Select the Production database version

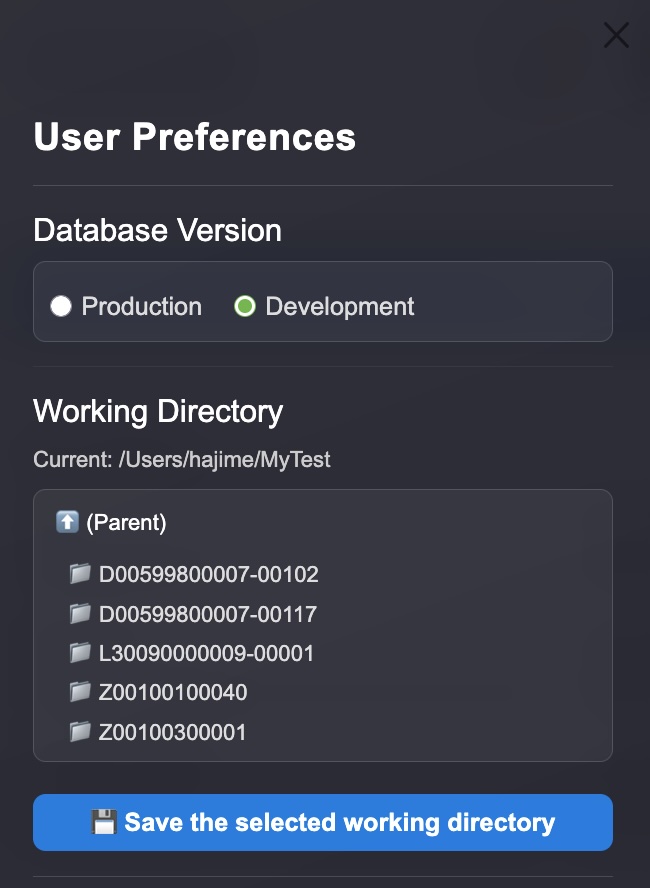pos(61,306)
